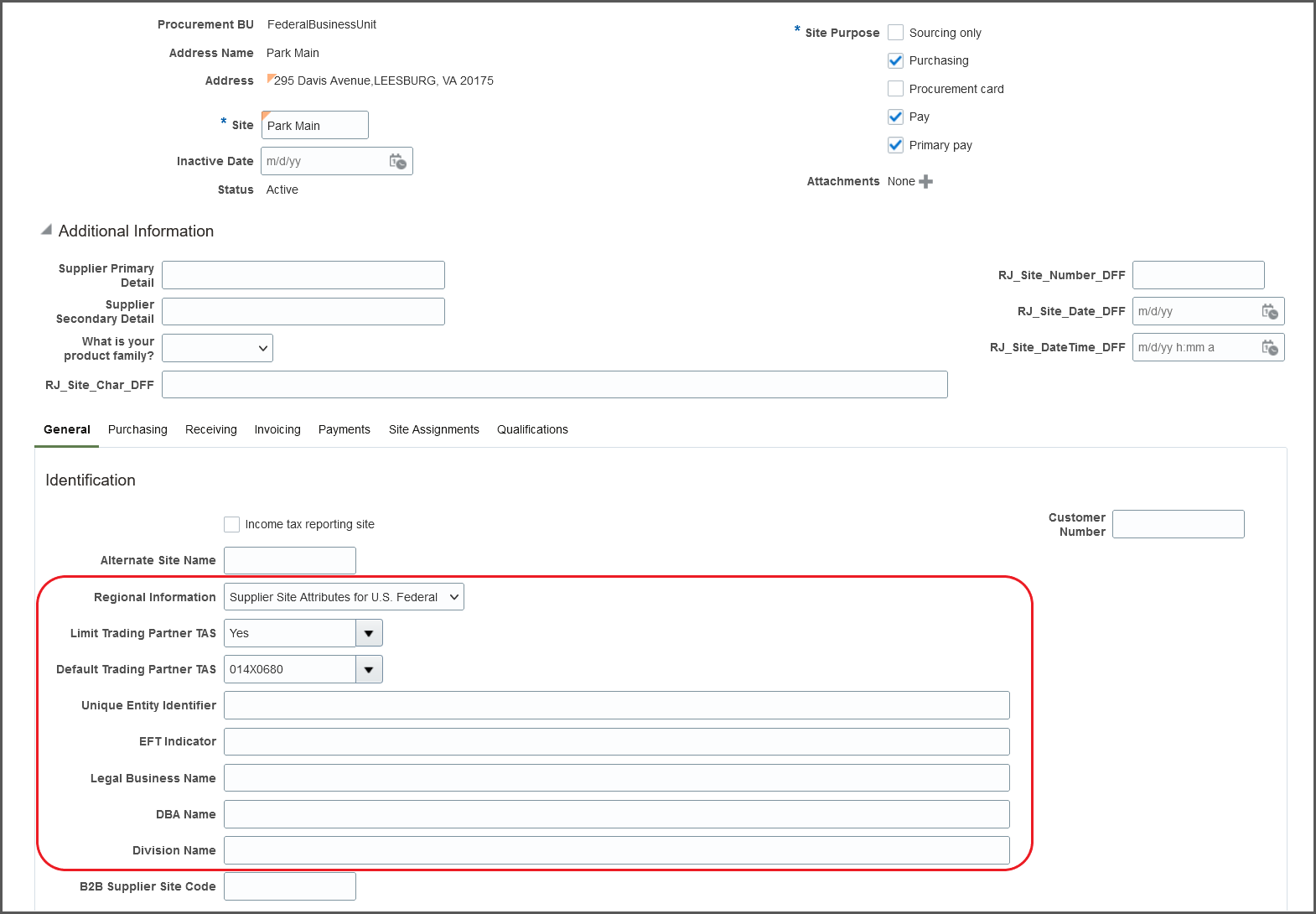
Task: Tick Income tax reporting site checkbox
Action: click(232, 524)
